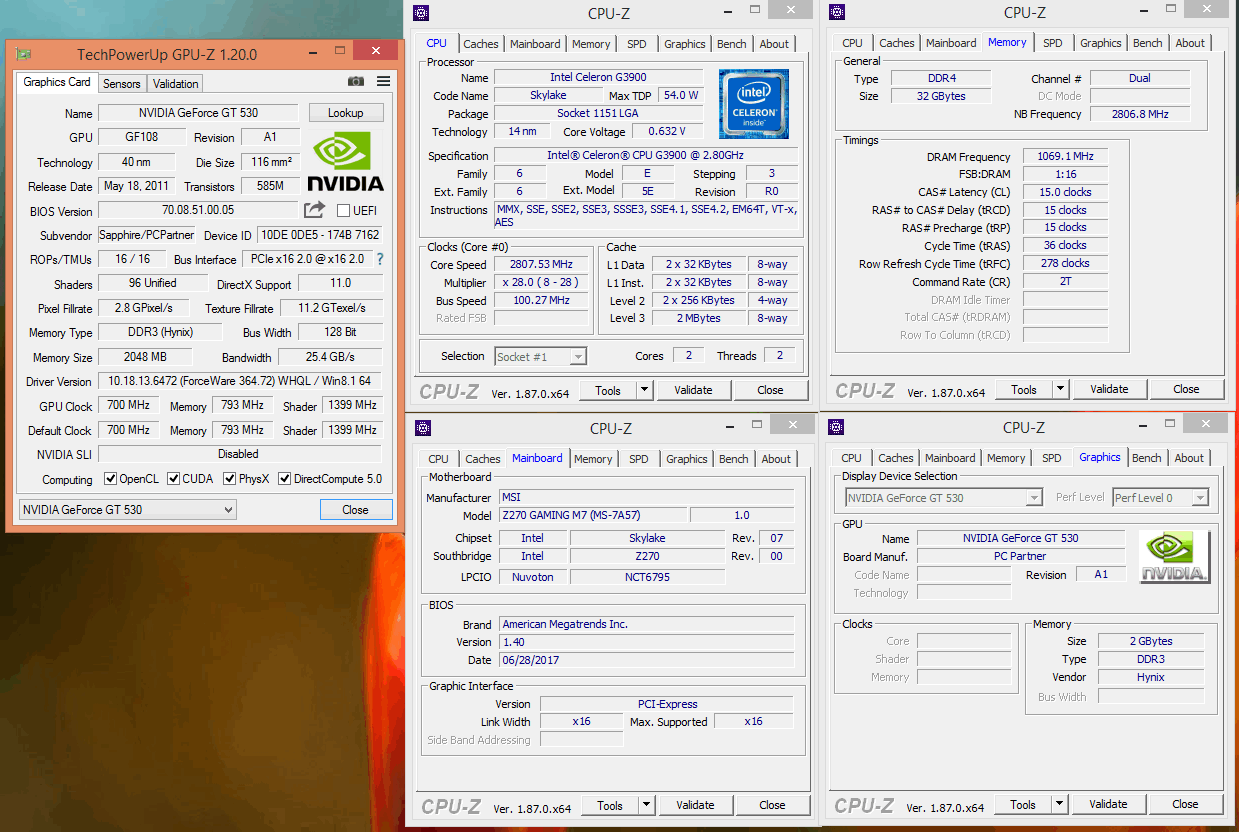Open Tools dropdown arrow in CPU window
1239x832 pixels.
pyautogui.click(x=644, y=390)
